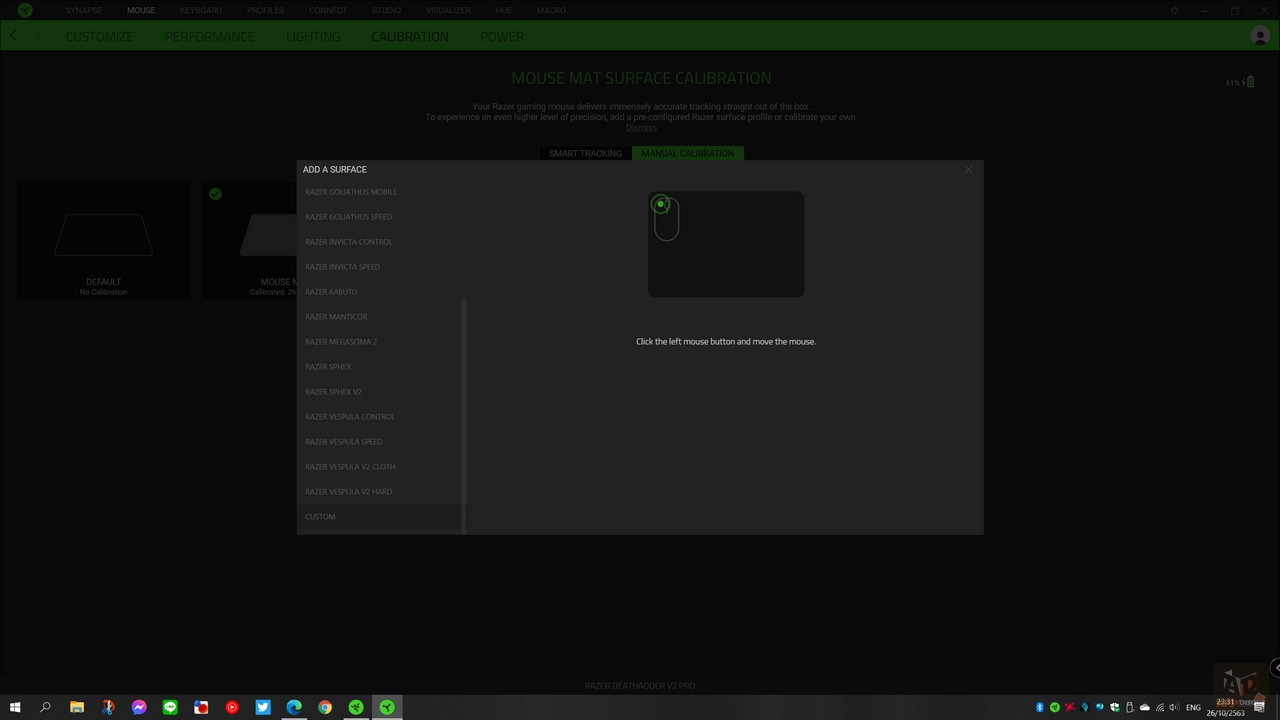
Task: Open the Synapse settings gear icon
Action: coord(1175,10)
